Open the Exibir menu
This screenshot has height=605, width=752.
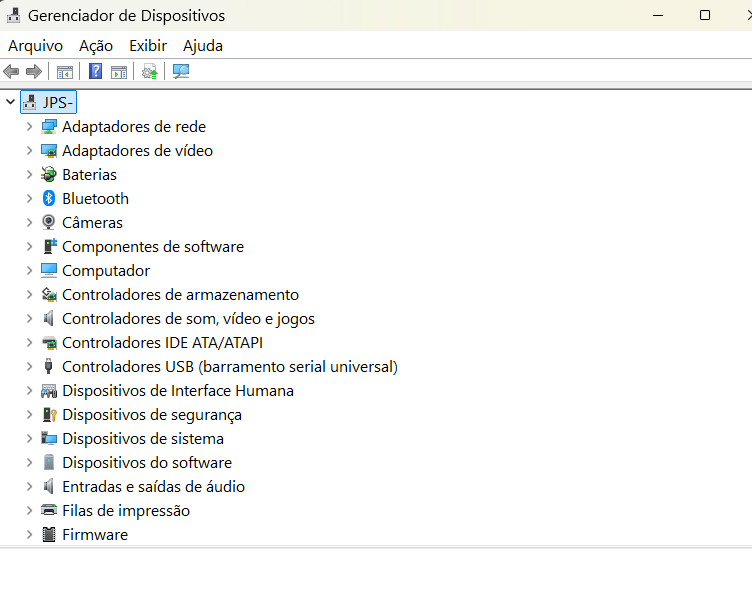point(148,46)
